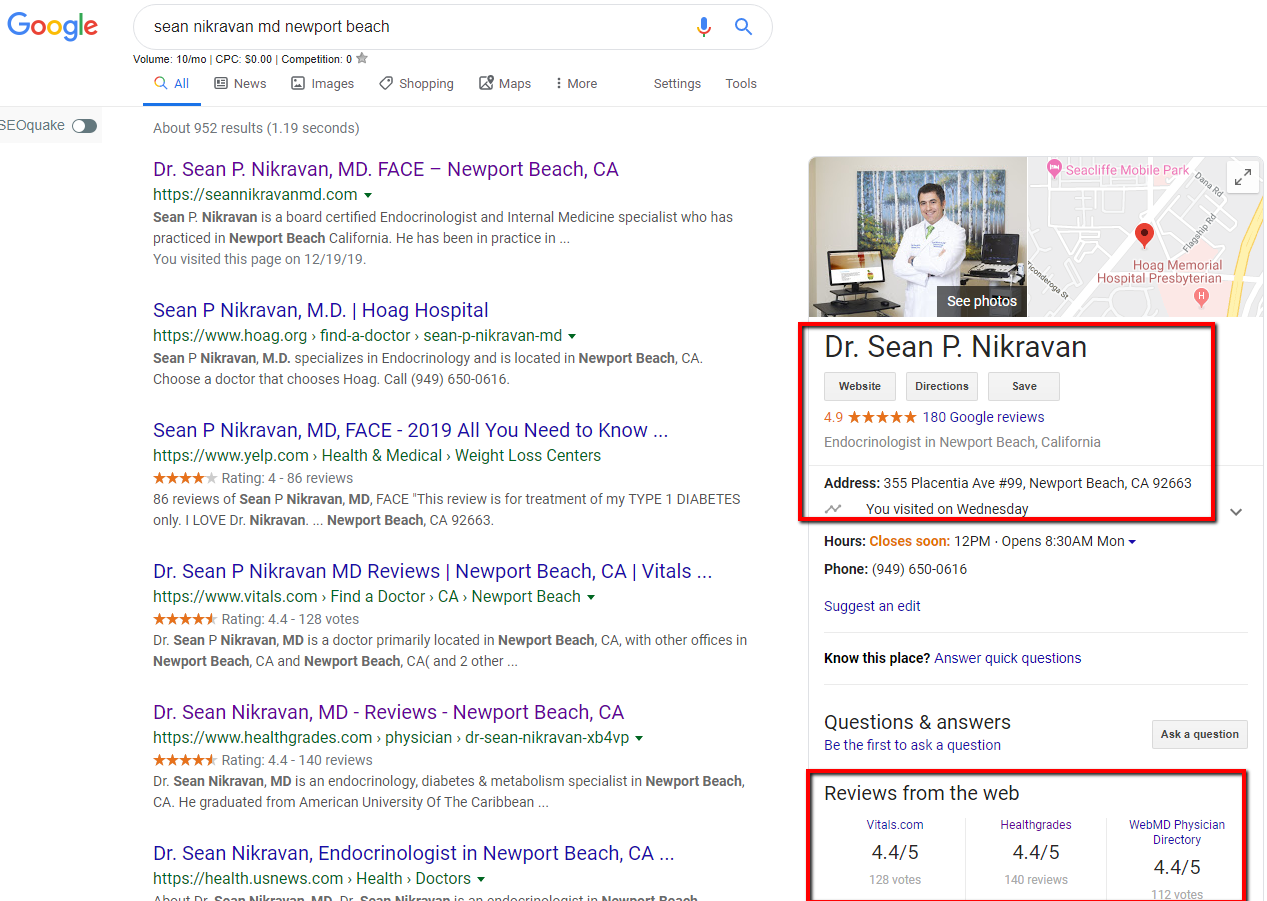
Task: Click Hoag Memorial Hospital marker icon
Action: point(1202,297)
